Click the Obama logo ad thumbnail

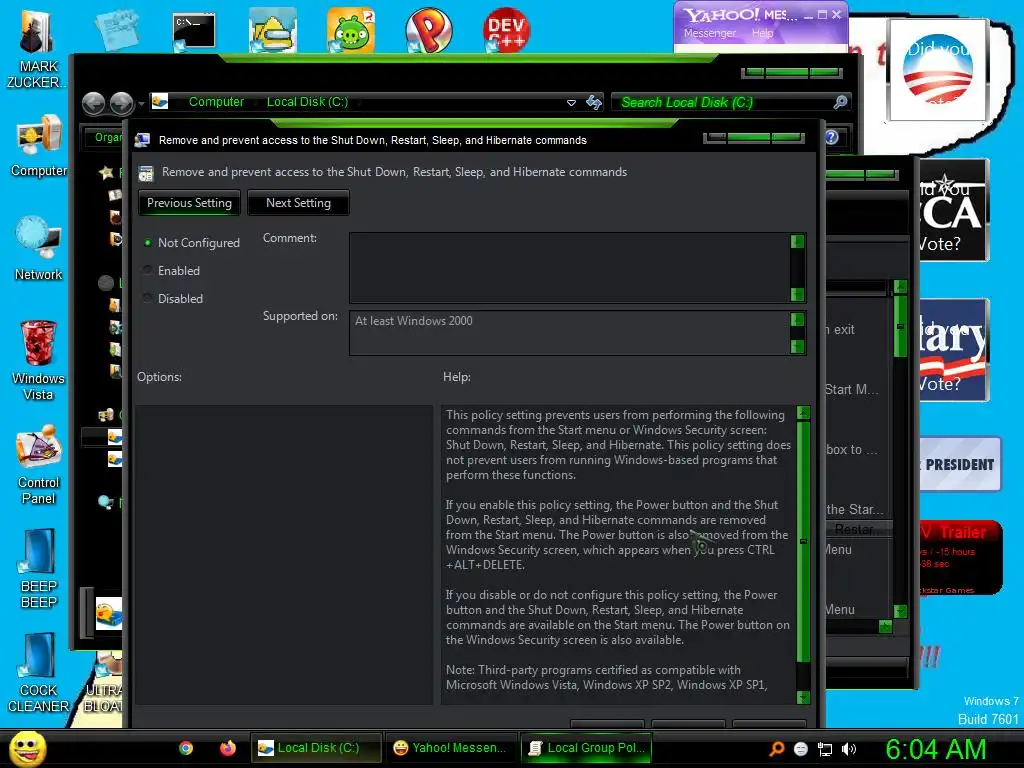(938, 69)
